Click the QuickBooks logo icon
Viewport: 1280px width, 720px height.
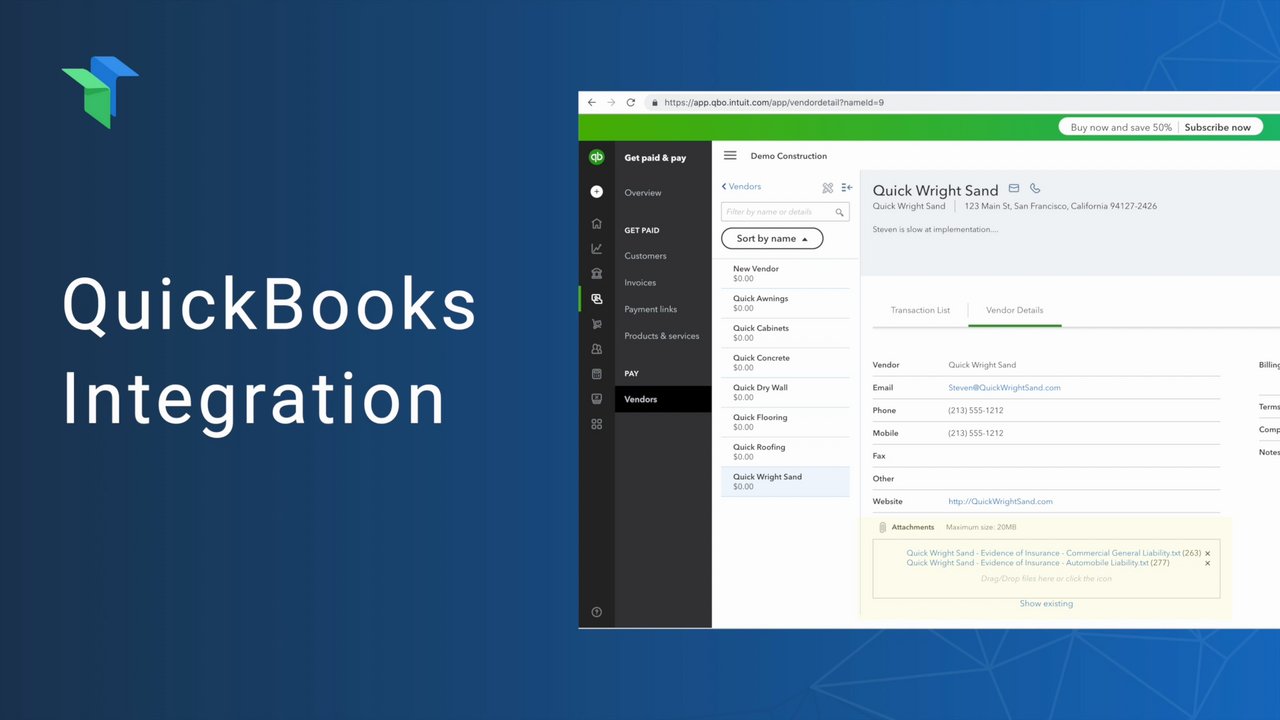(x=596, y=157)
